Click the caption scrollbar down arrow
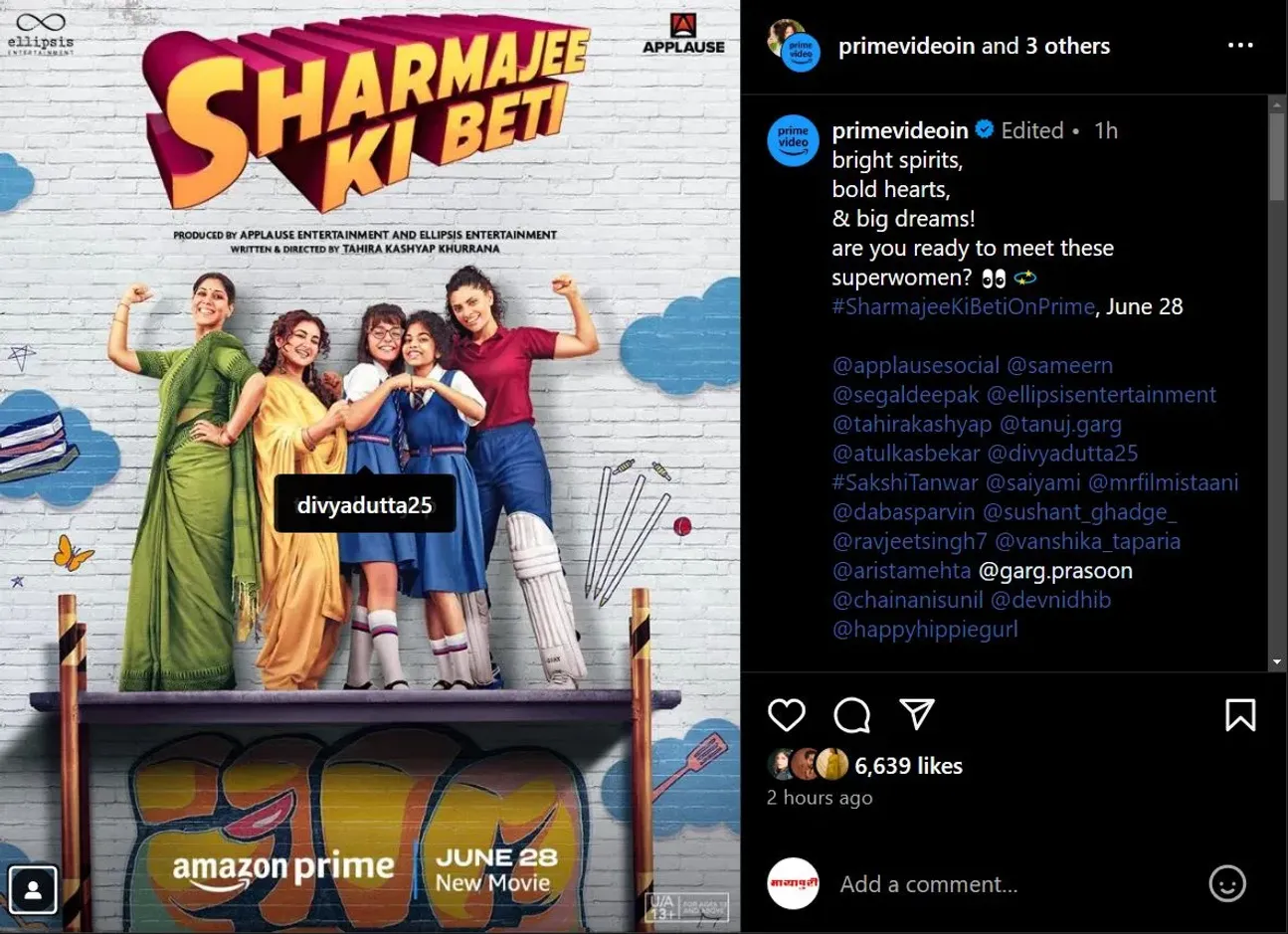1288x934 pixels. point(1277,662)
